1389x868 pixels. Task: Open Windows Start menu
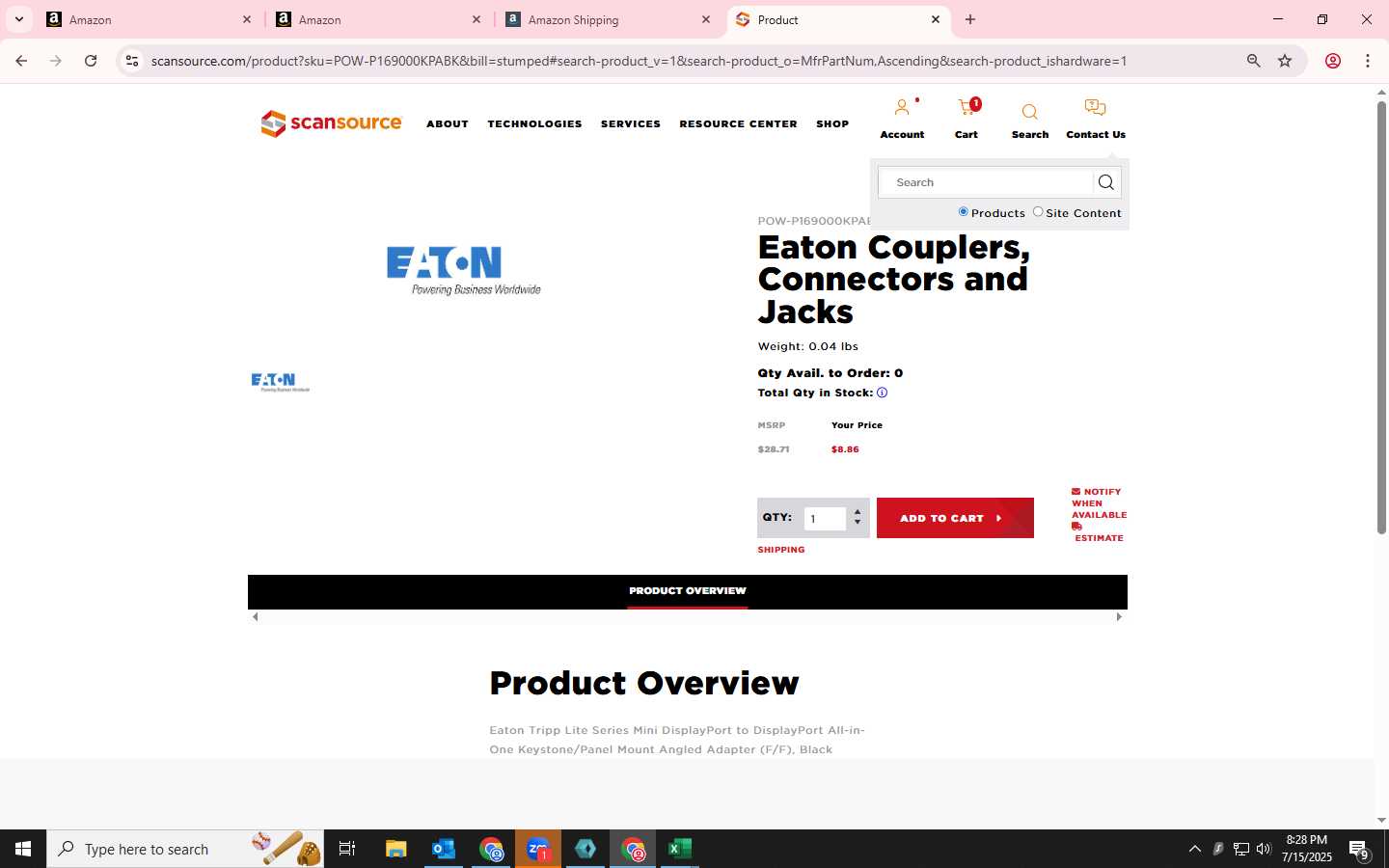tap(23, 849)
